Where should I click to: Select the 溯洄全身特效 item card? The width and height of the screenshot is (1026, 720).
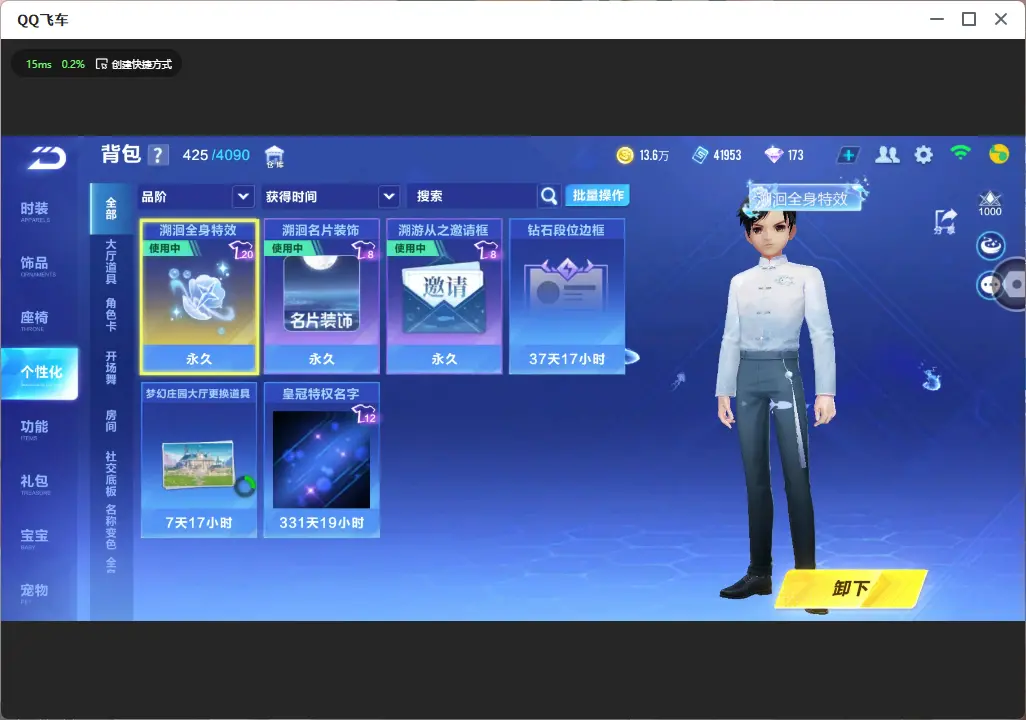pyautogui.click(x=199, y=297)
